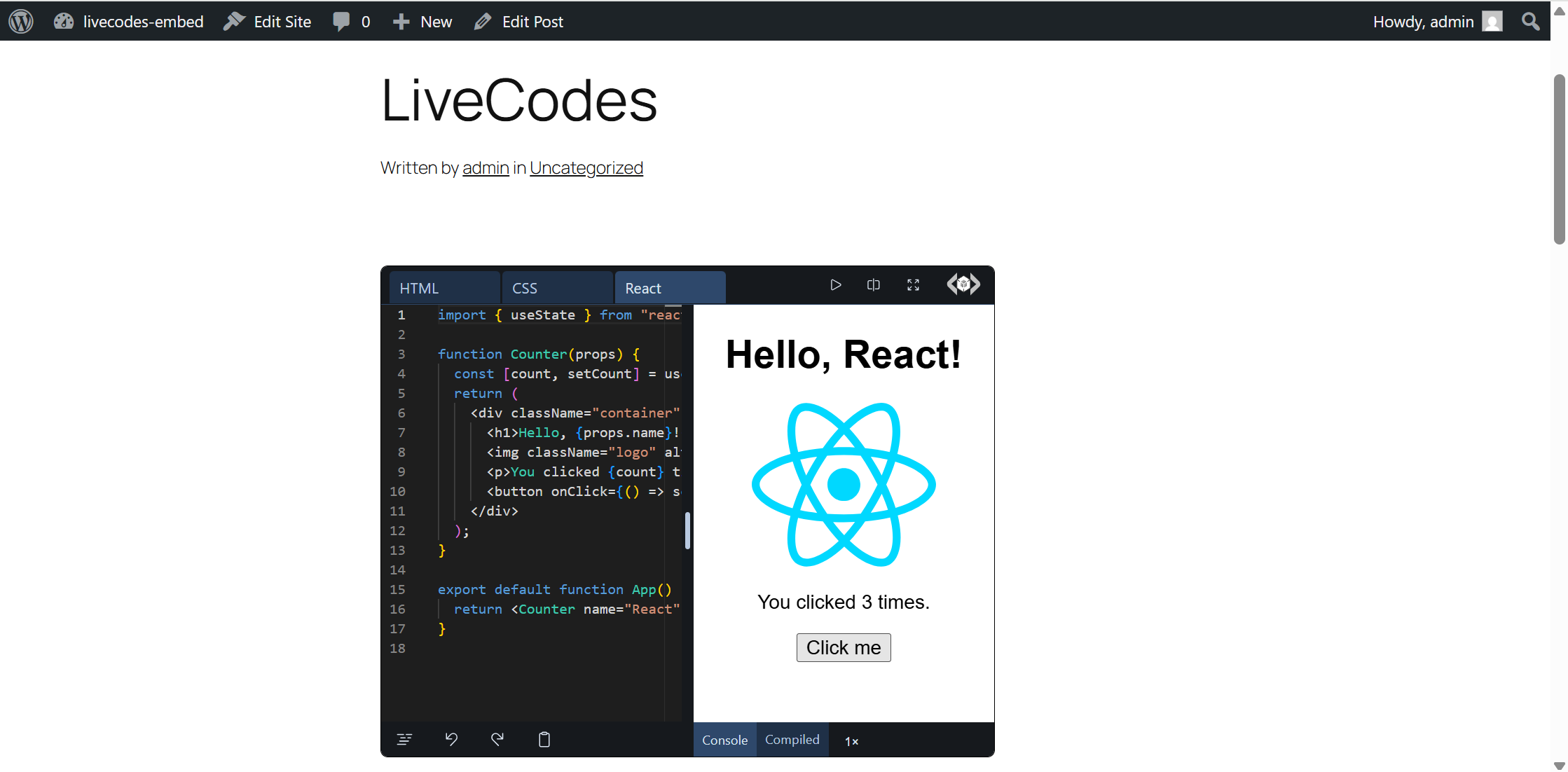
Task: Click the site dashboard gauge icon
Action: click(64, 22)
